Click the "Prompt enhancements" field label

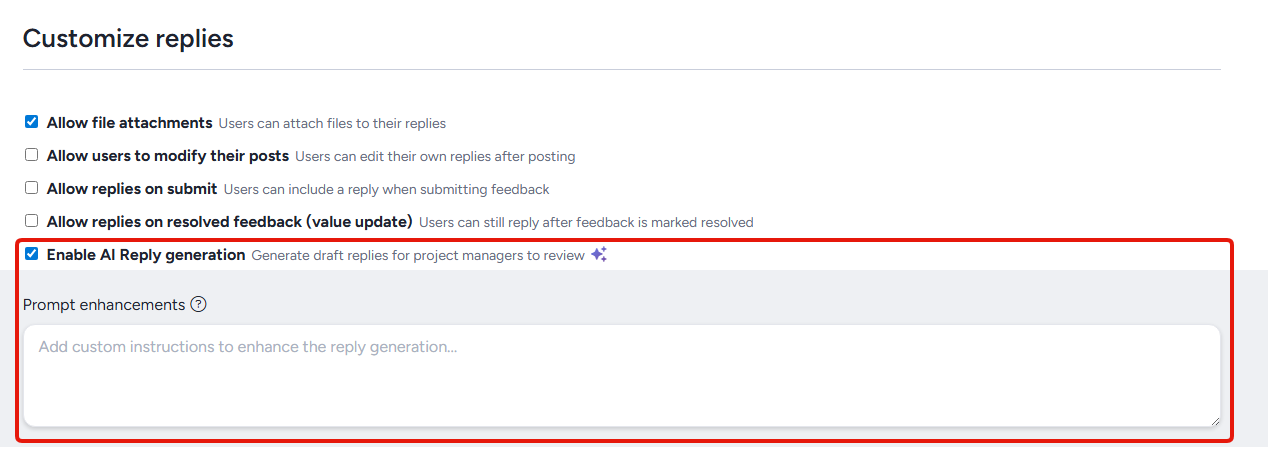(104, 305)
